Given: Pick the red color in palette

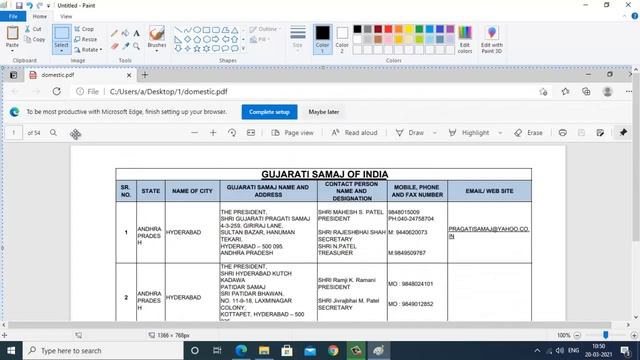Looking at the screenshot, I should (x=388, y=29).
